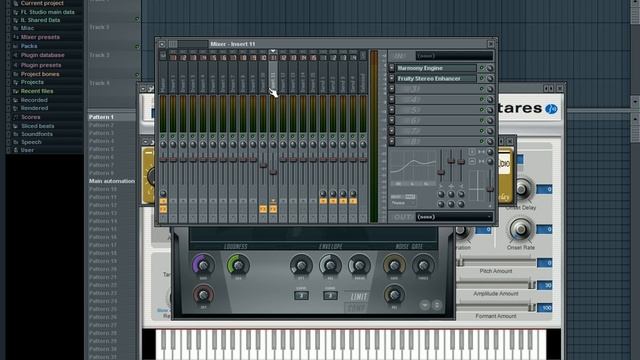Click the Sliced beats folder icon
Screen dimensions: 640x360
tap(16, 126)
